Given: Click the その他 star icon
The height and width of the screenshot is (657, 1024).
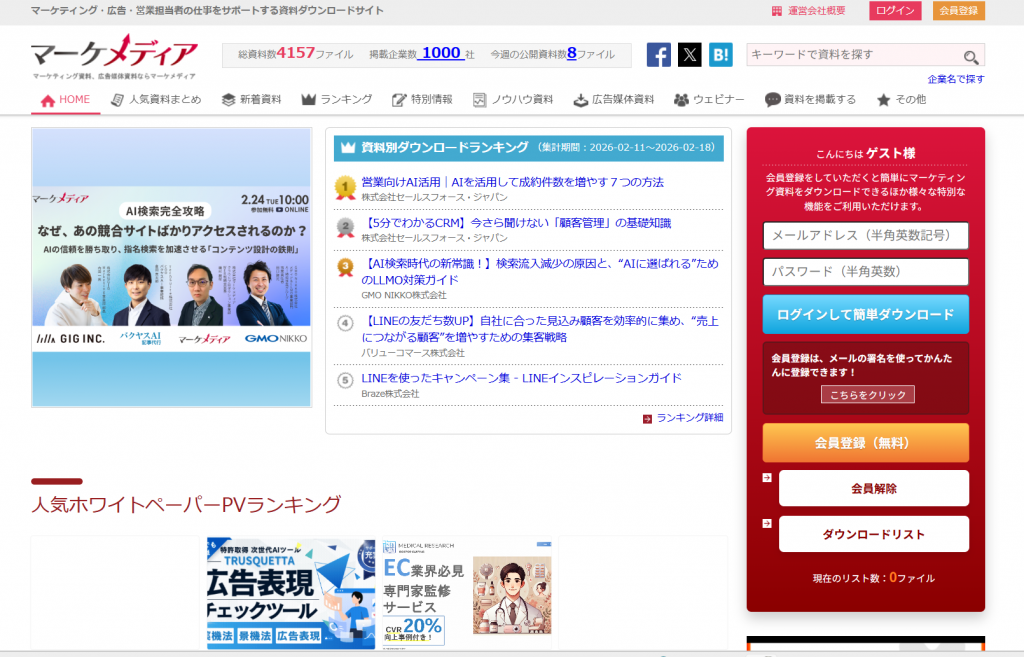Looking at the screenshot, I should tap(884, 100).
